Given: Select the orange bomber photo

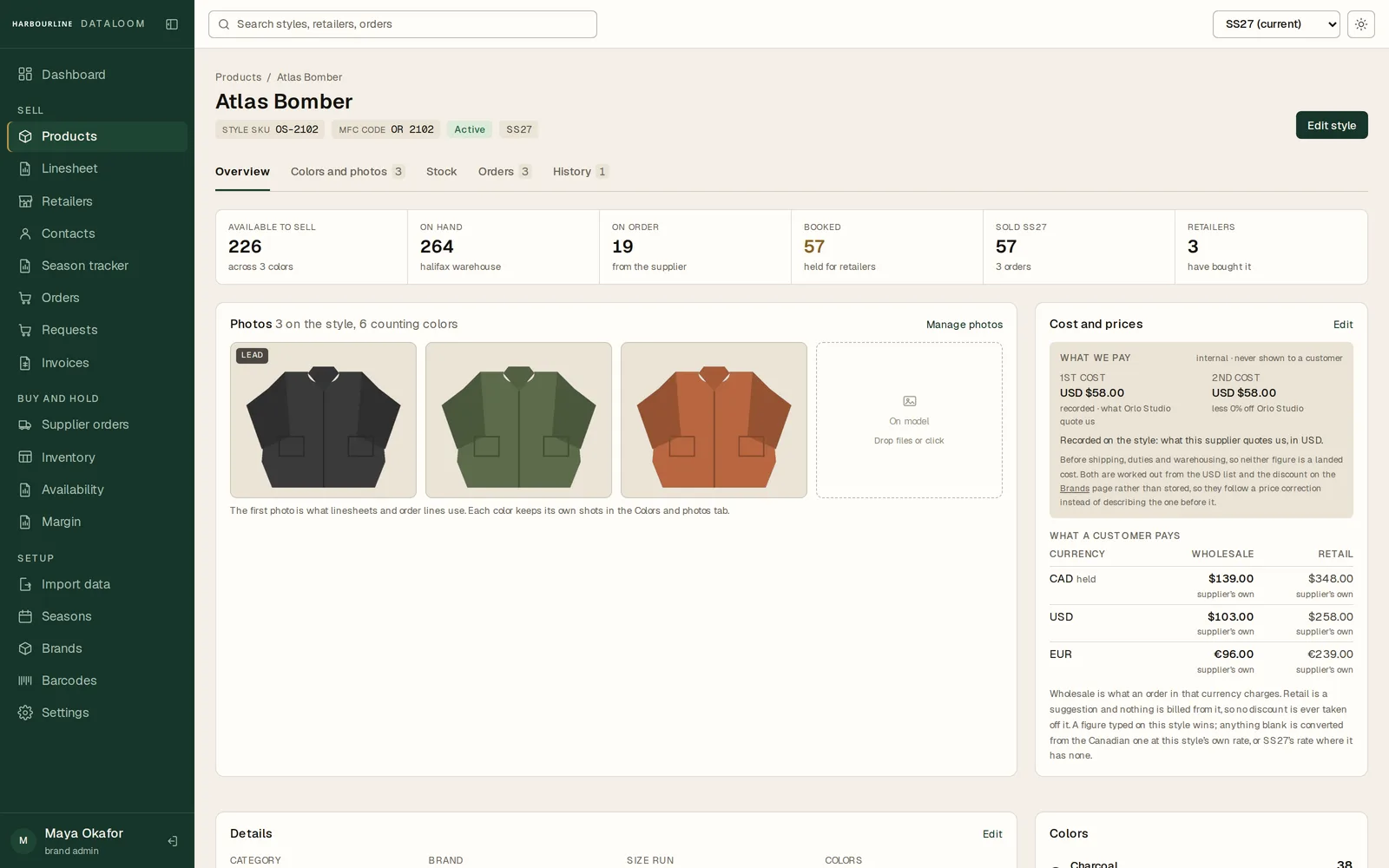Looking at the screenshot, I should point(714,420).
